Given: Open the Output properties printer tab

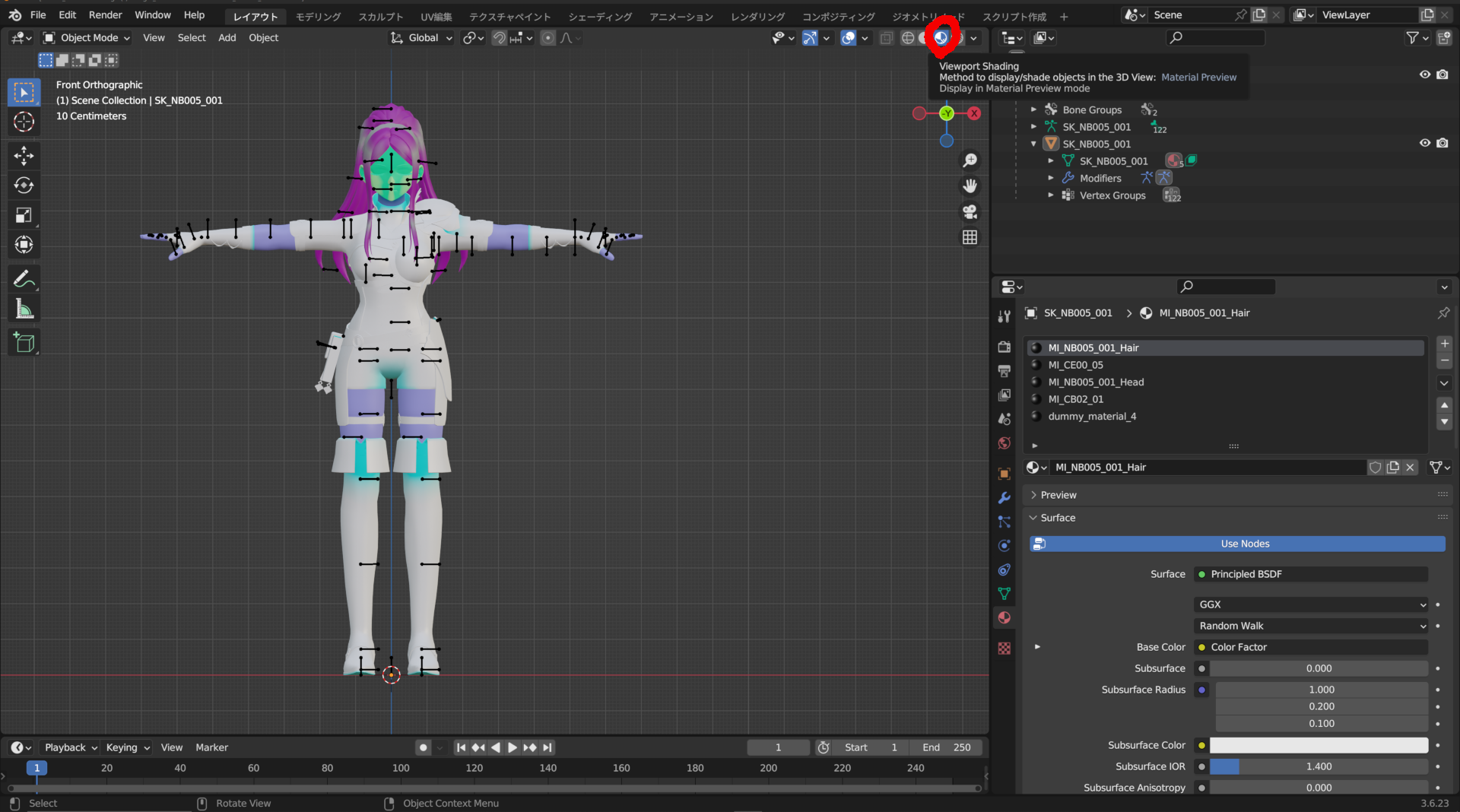Looking at the screenshot, I should (1005, 371).
